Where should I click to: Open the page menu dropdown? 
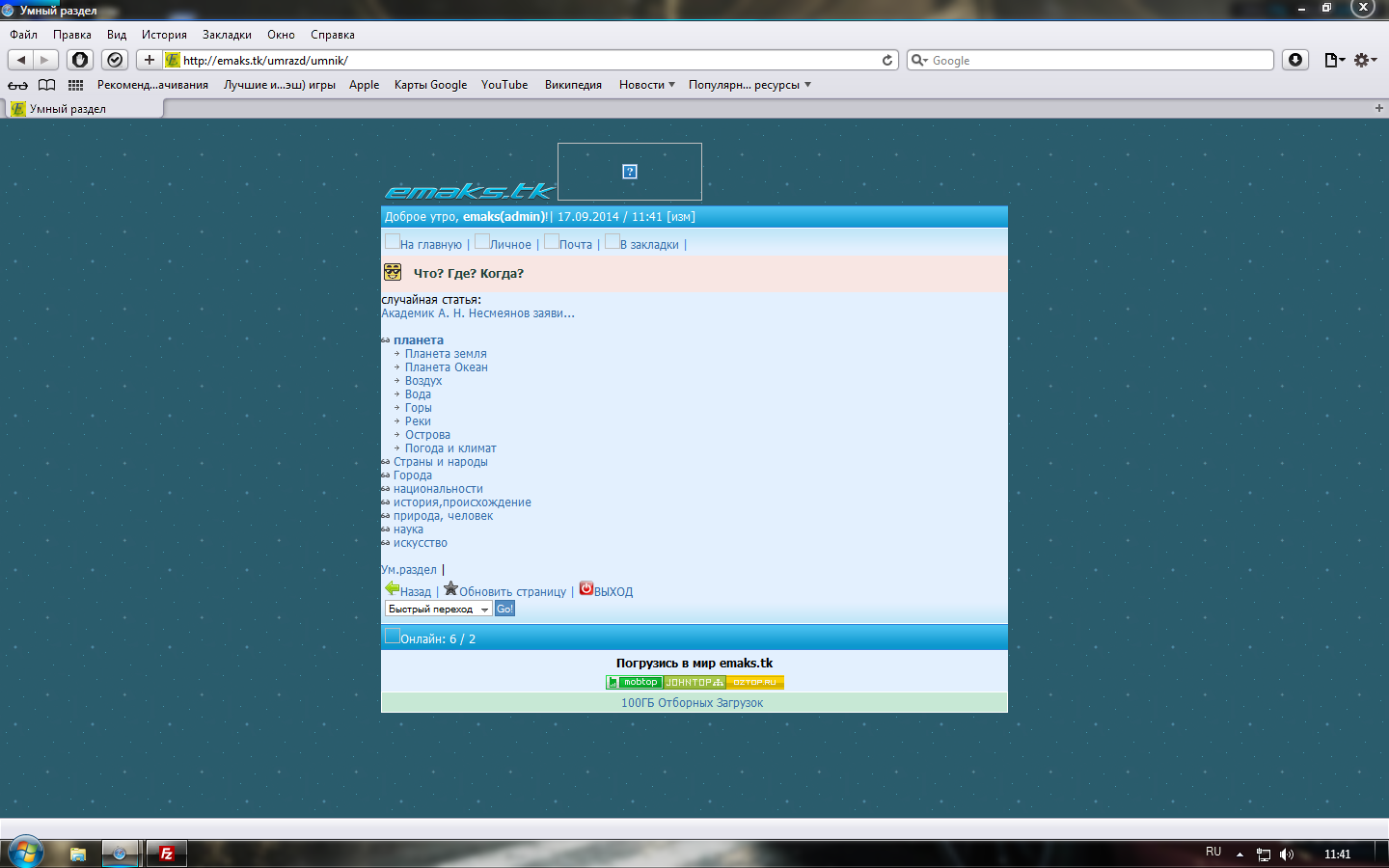[x=1334, y=60]
